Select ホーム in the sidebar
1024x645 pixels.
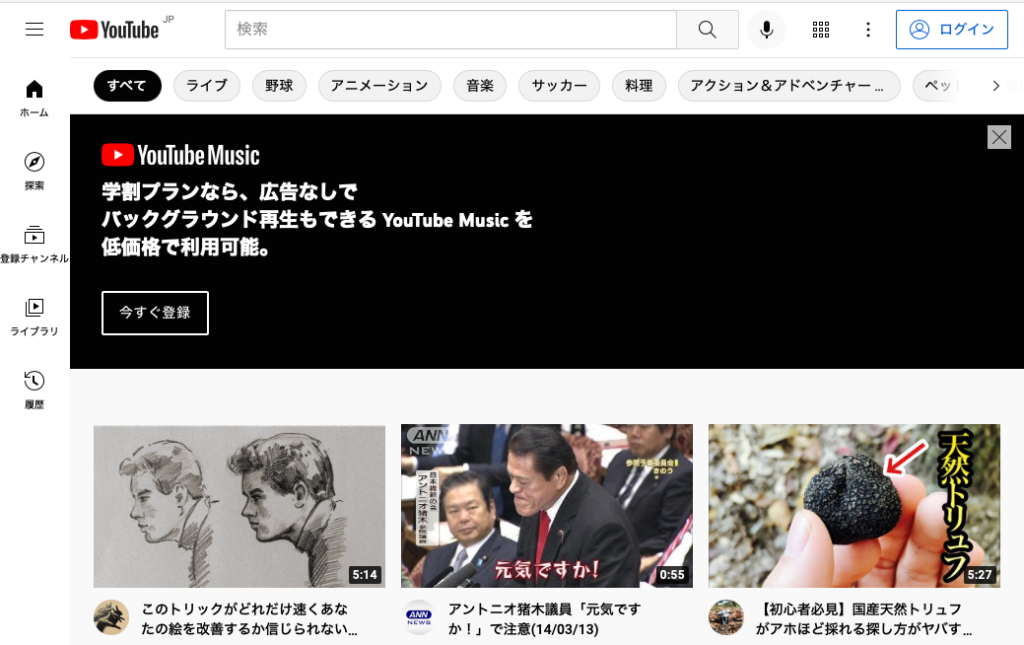34,94
